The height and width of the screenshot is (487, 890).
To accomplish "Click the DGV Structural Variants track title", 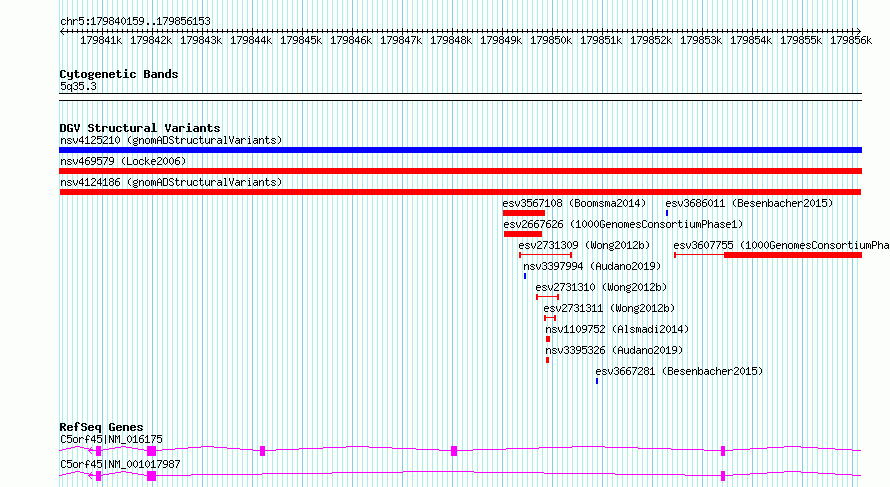I will coord(140,128).
